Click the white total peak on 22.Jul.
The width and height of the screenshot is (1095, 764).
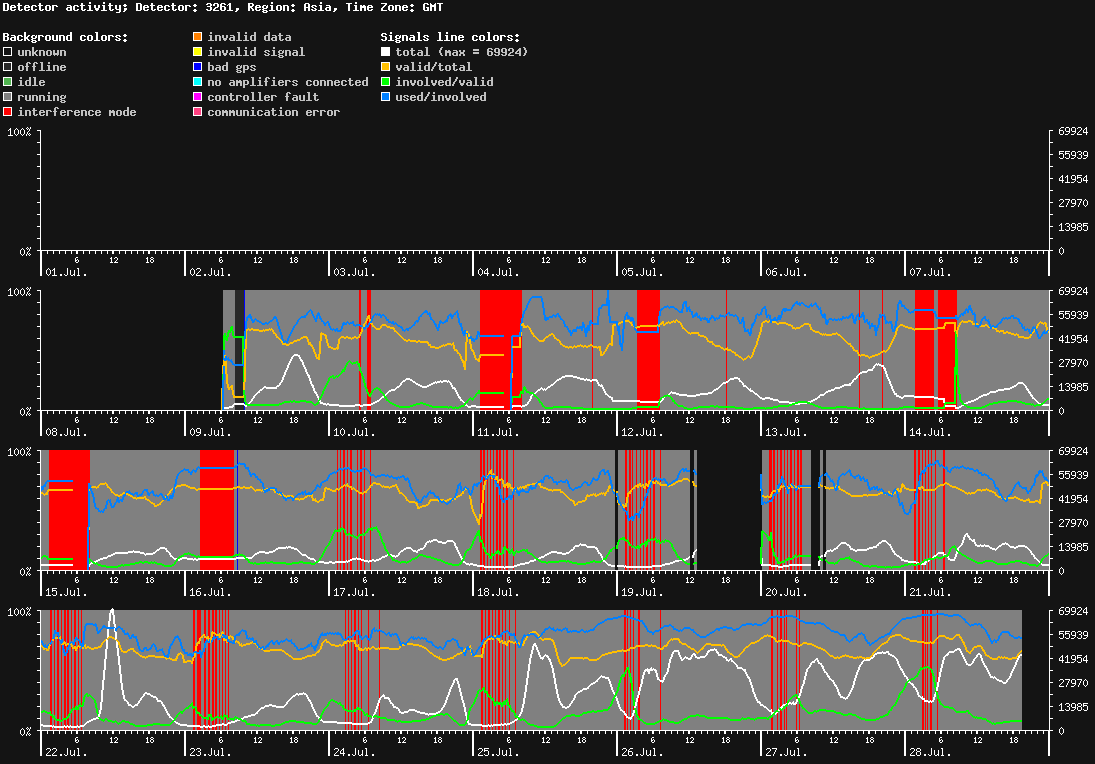[x=112, y=612]
